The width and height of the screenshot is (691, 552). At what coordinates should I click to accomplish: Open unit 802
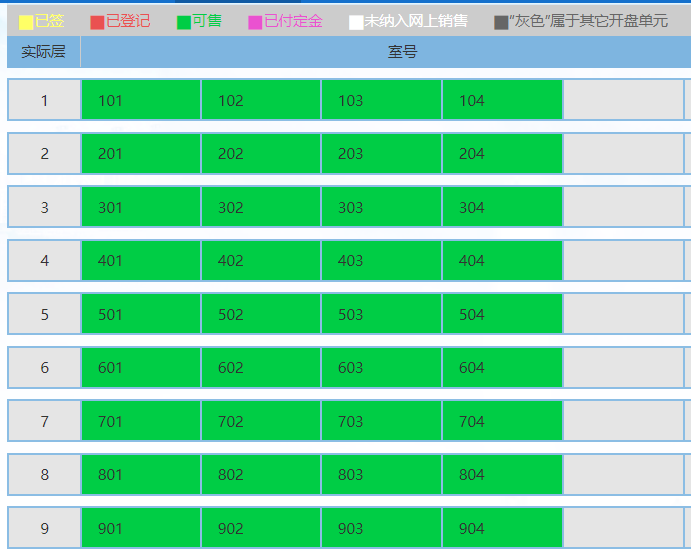tap(261, 474)
